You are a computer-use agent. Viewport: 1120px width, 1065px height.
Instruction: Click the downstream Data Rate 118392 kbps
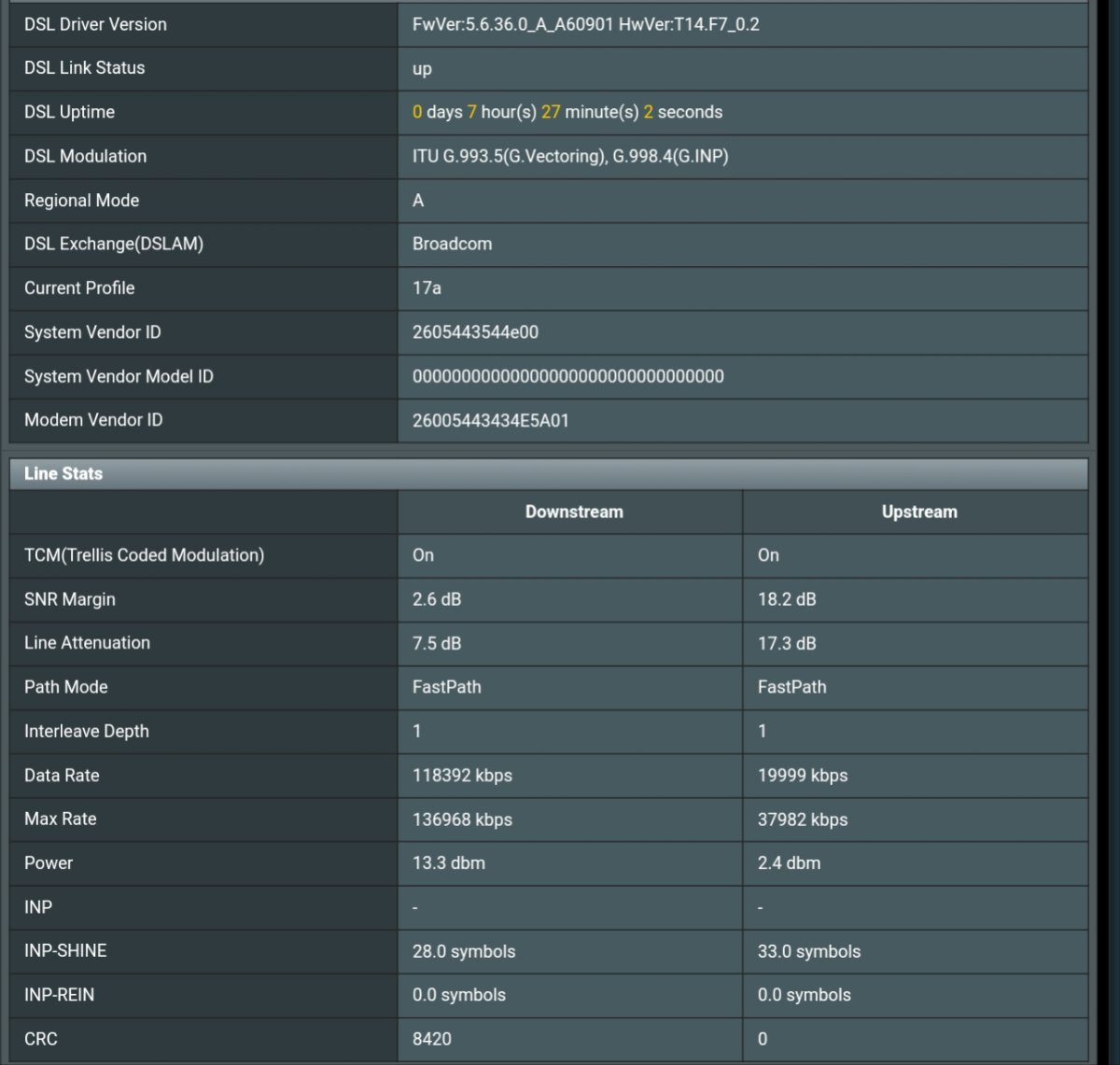coord(462,776)
